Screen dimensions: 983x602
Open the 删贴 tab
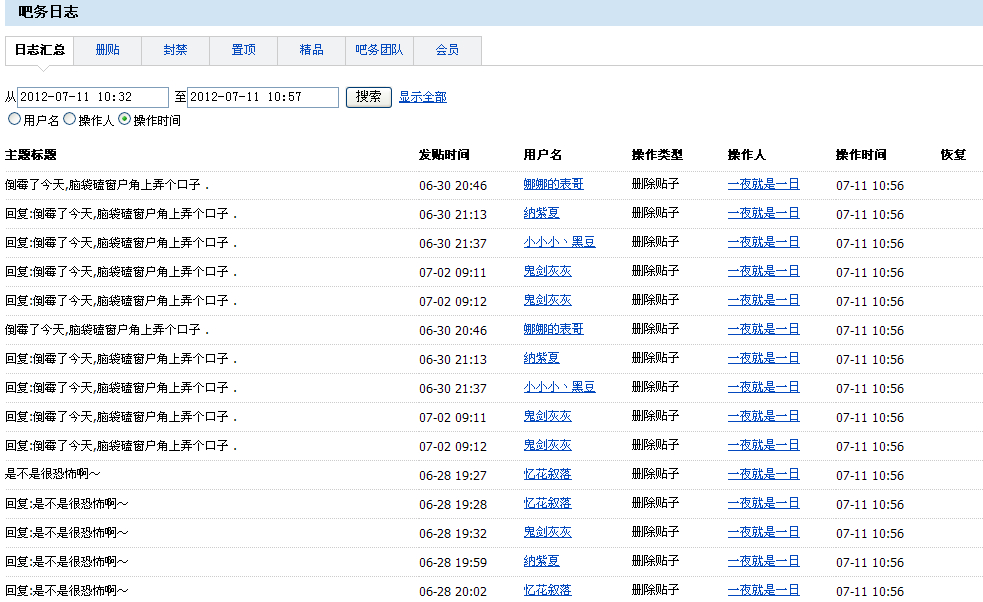tap(107, 50)
